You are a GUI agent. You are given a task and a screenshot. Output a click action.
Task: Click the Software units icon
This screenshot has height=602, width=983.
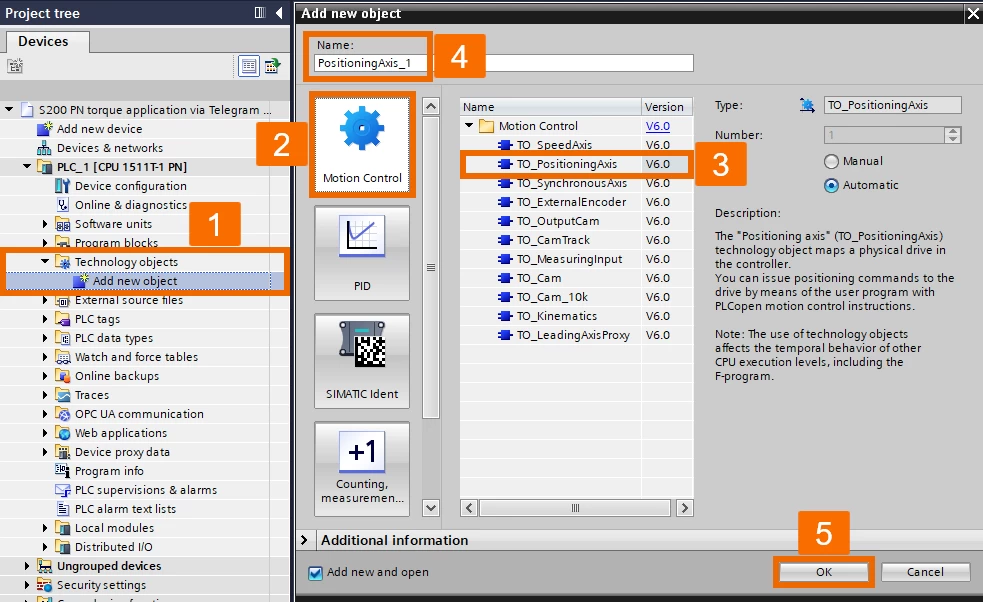pos(62,224)
